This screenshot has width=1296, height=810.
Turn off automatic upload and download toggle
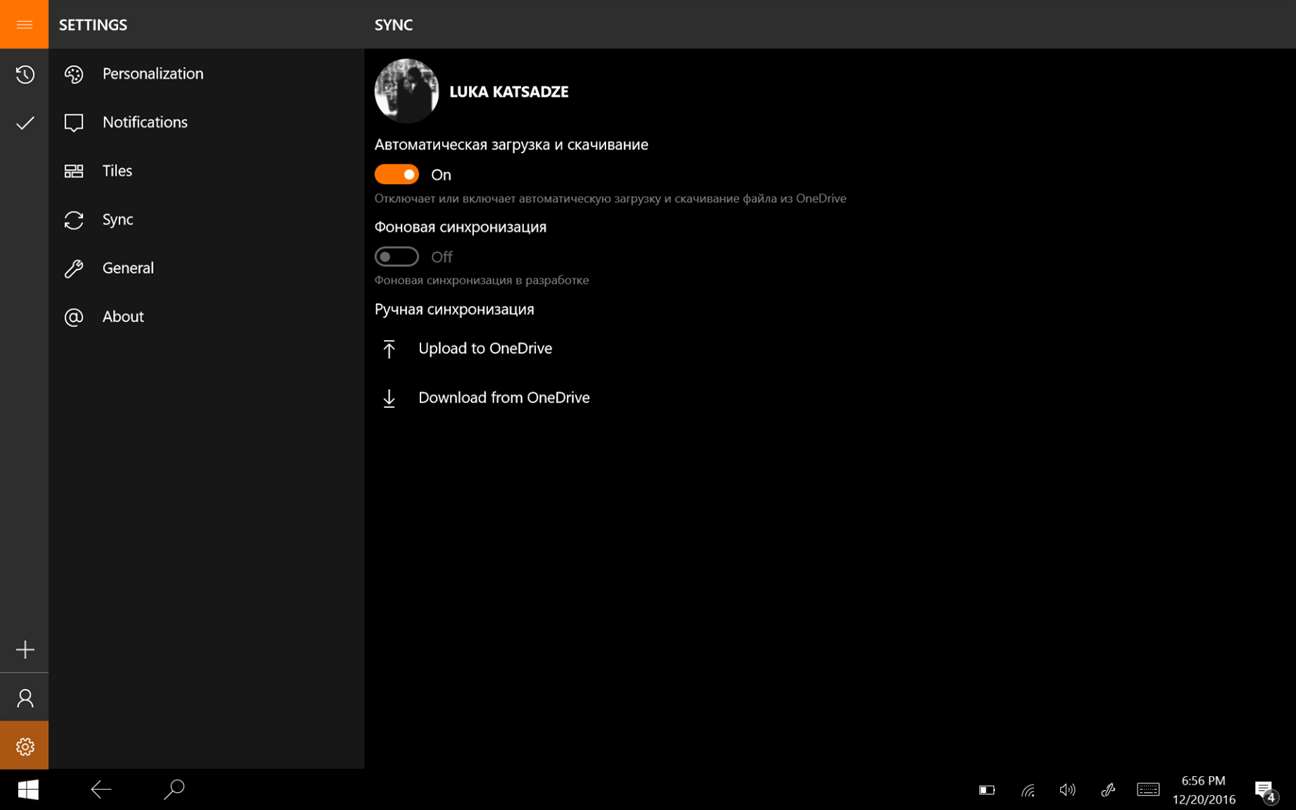[396, 175]
